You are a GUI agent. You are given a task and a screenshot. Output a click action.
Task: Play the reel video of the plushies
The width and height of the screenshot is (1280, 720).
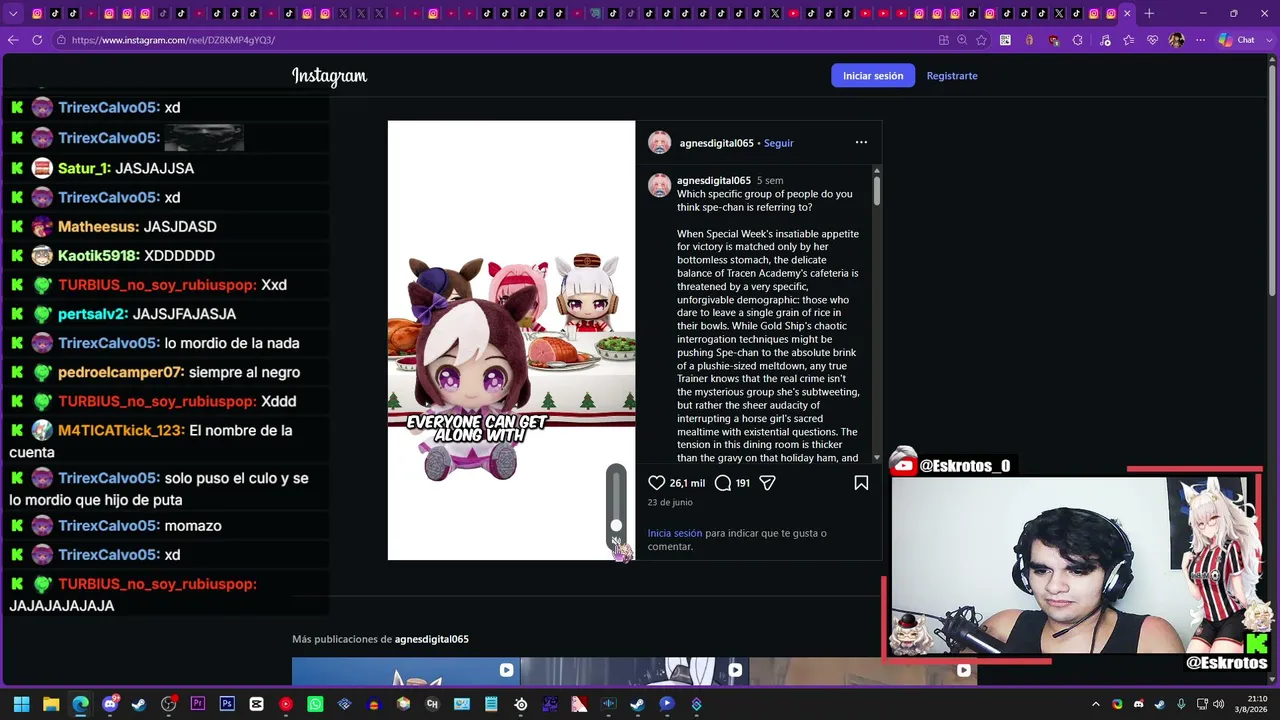(x=511, y=340)
